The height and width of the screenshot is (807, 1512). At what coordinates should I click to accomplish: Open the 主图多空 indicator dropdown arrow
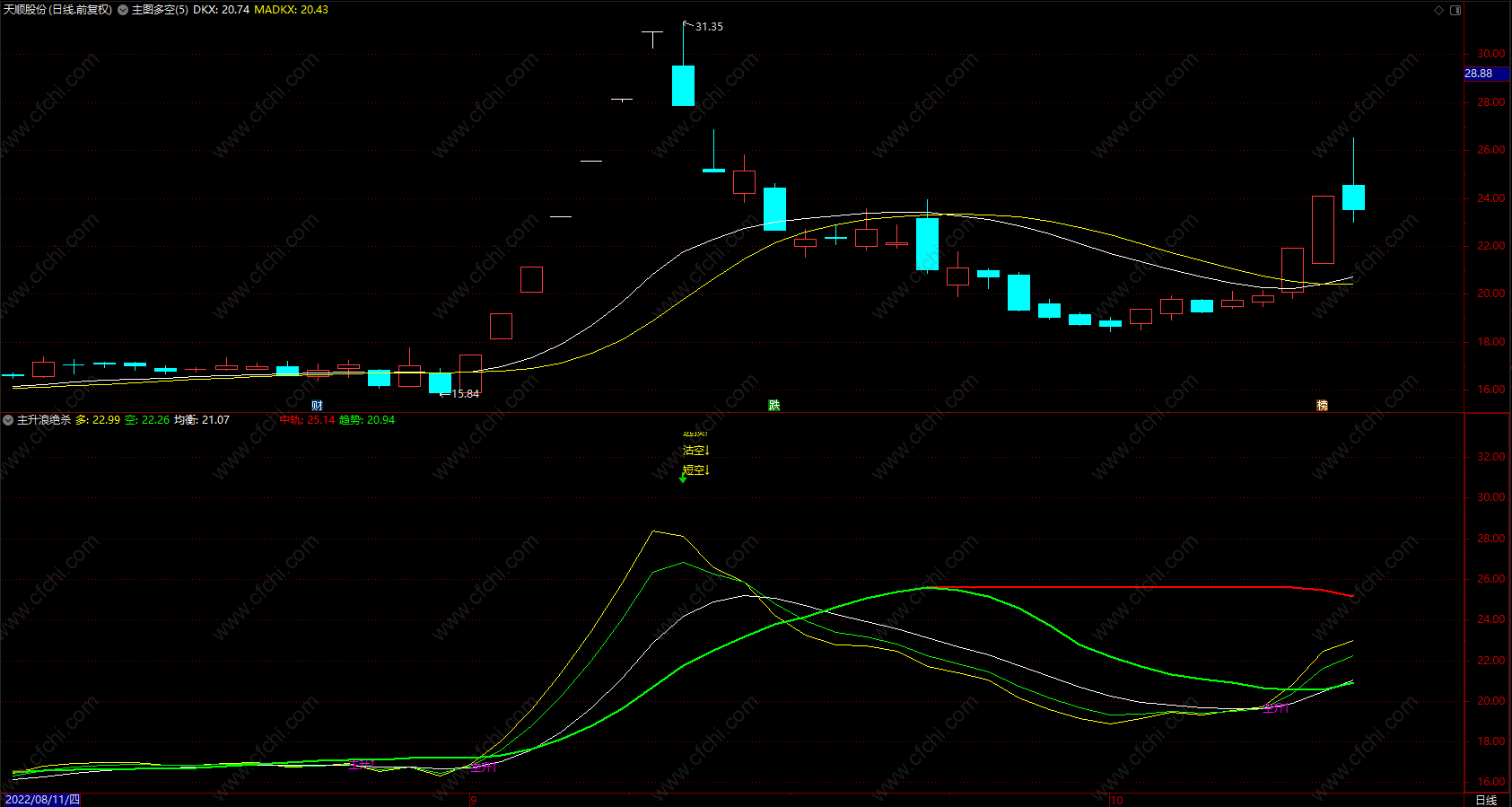[x=123, y=10]
